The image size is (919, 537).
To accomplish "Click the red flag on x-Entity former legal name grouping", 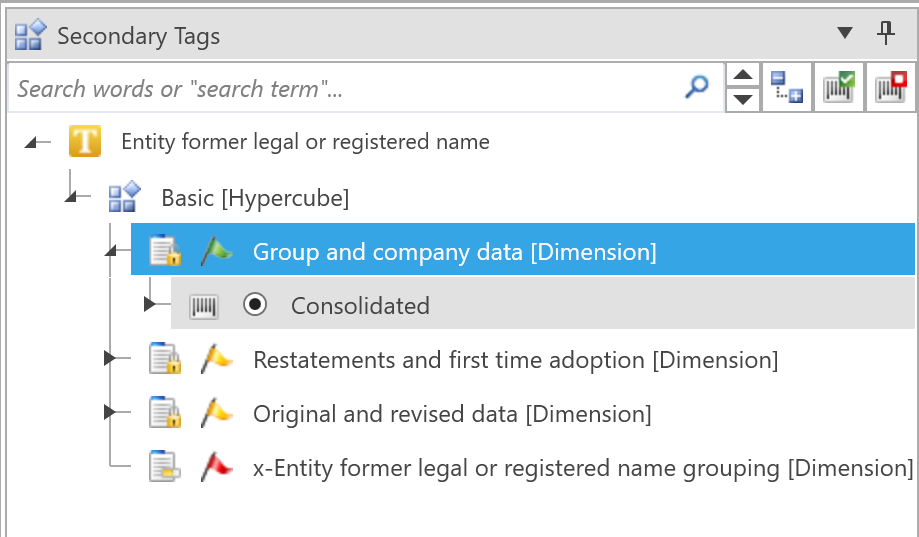I will point(216,467).
